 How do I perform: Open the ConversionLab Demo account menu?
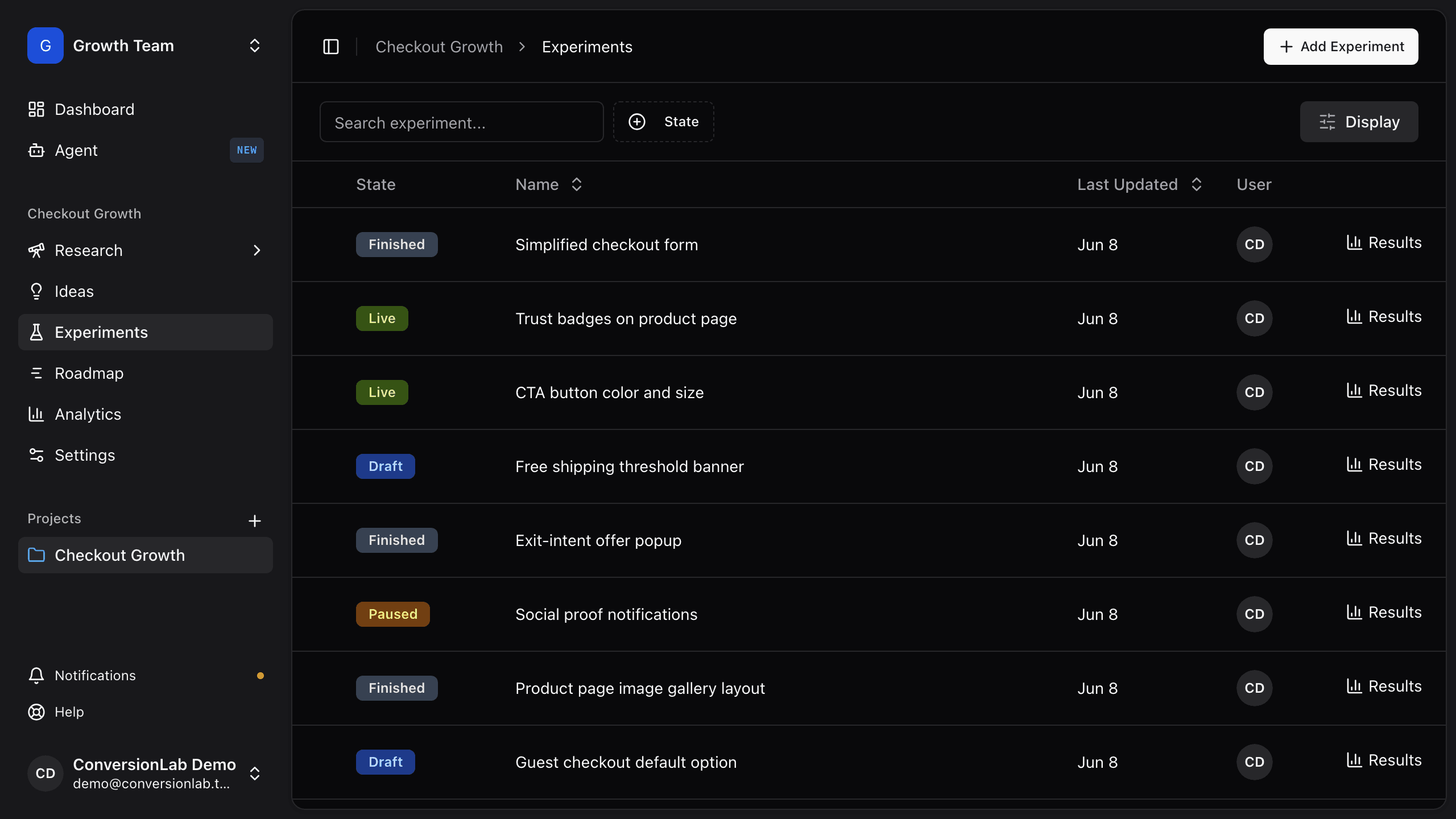tap(146, 773)
